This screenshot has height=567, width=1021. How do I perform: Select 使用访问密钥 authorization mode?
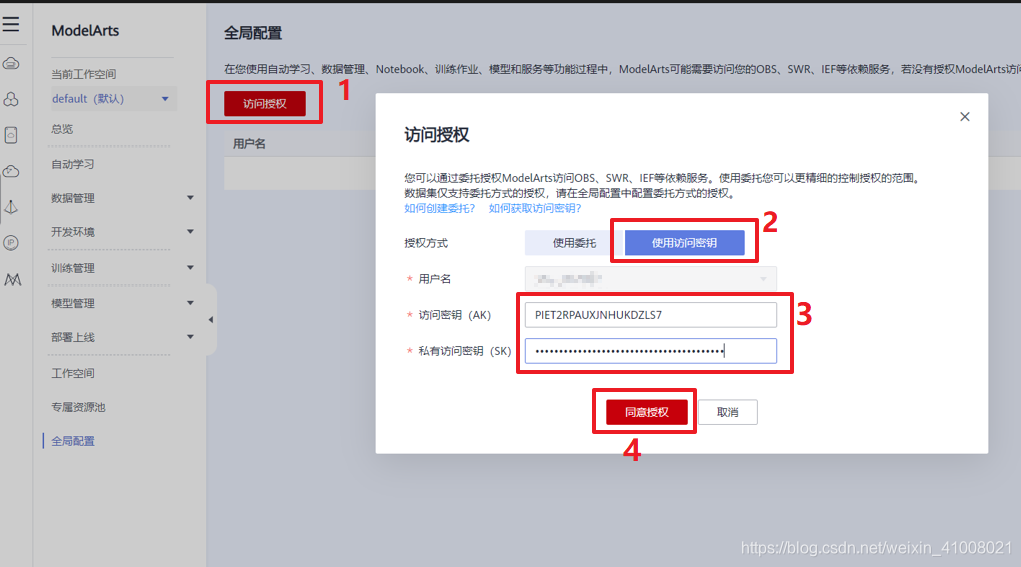pos(684,243)
